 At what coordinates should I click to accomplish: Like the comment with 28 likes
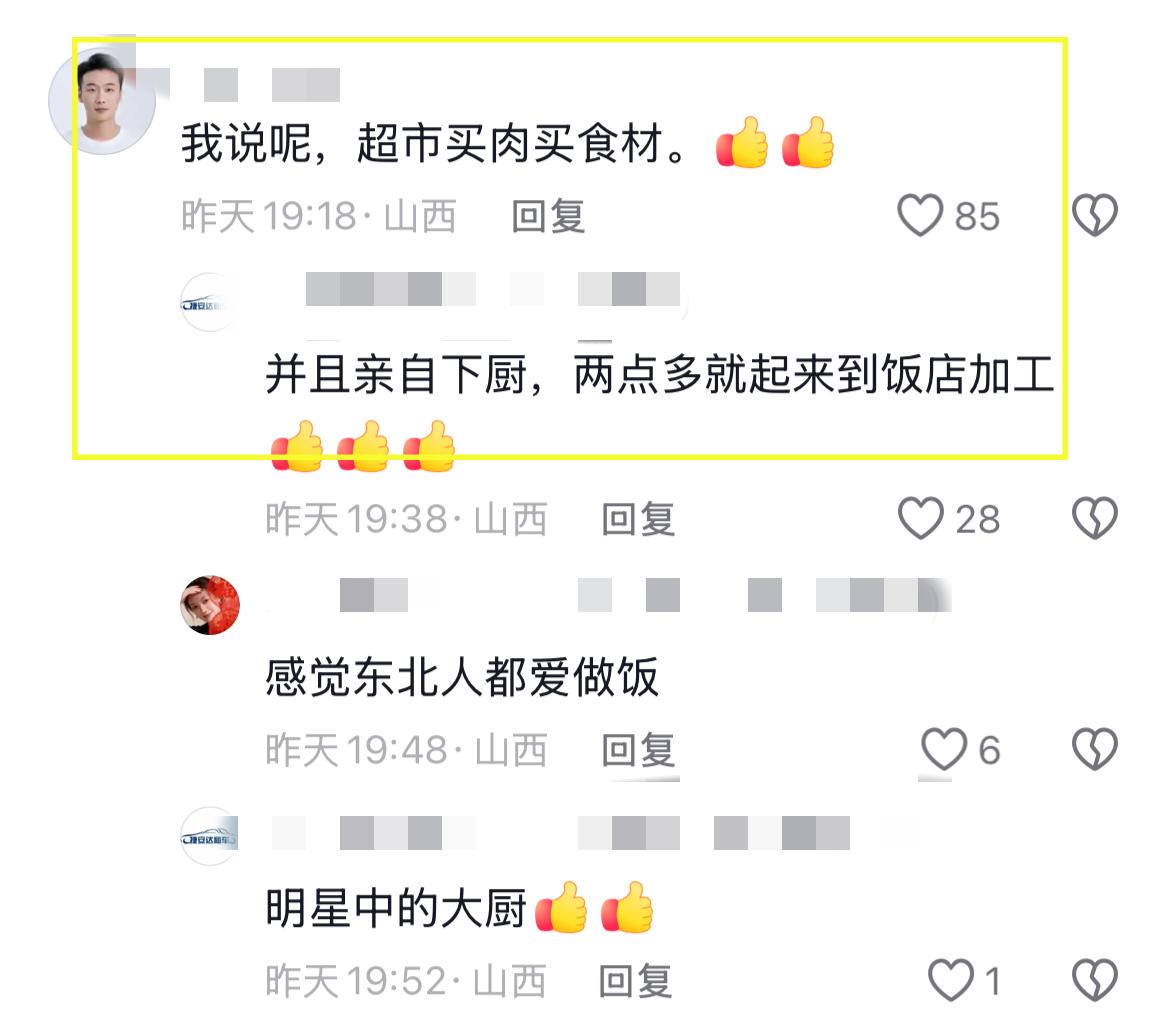click(920, 518)
